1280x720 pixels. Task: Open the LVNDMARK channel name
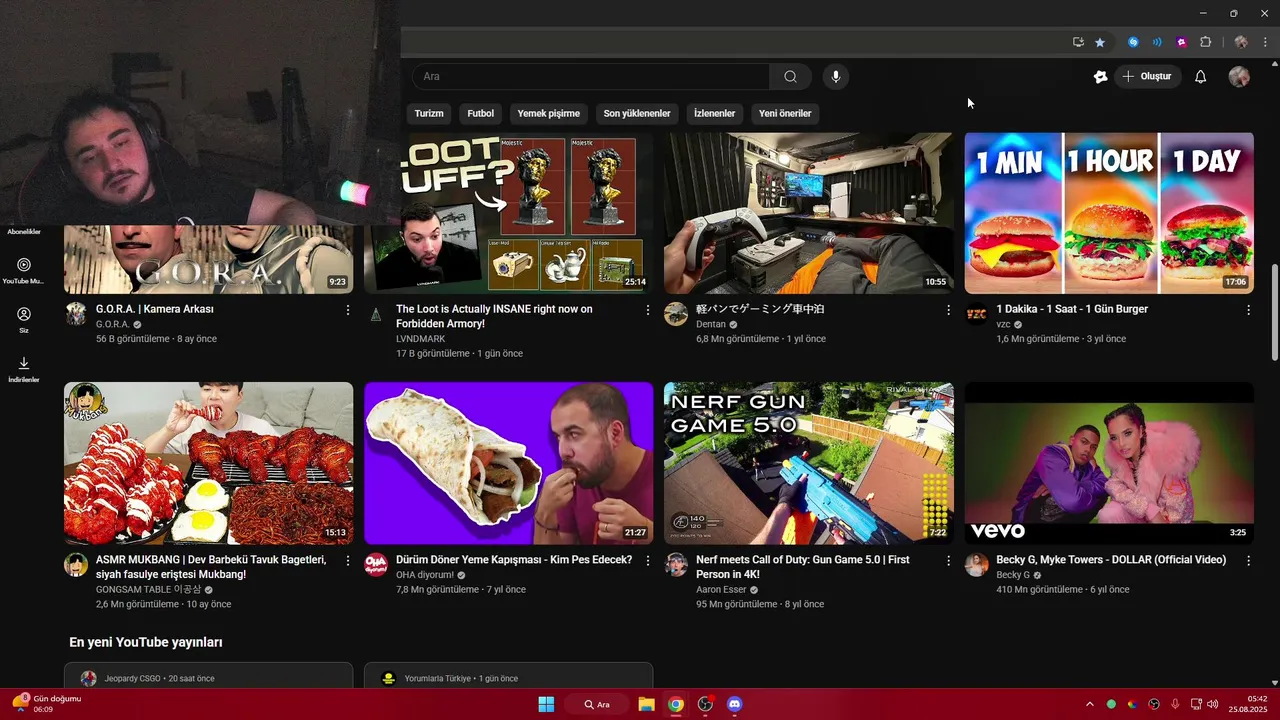tap(421, 339)
